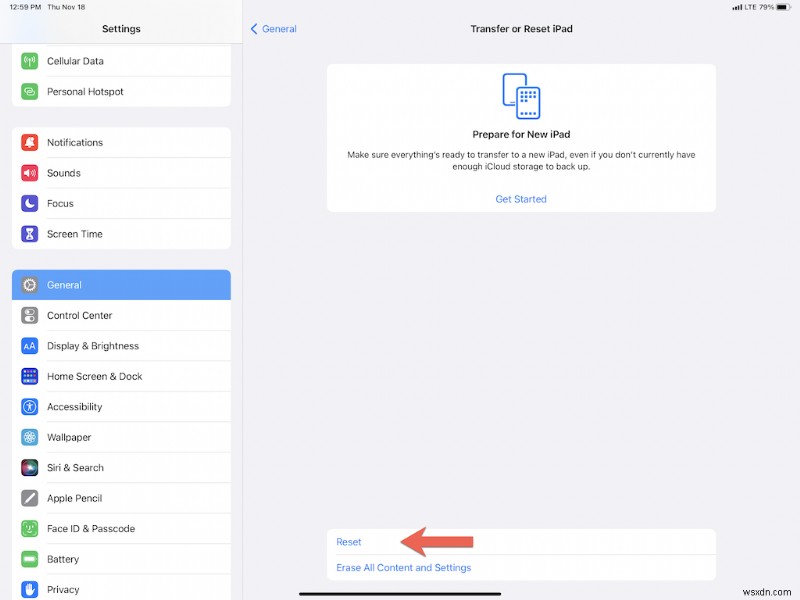Click the Accessibility figure icon

(29, 406)
